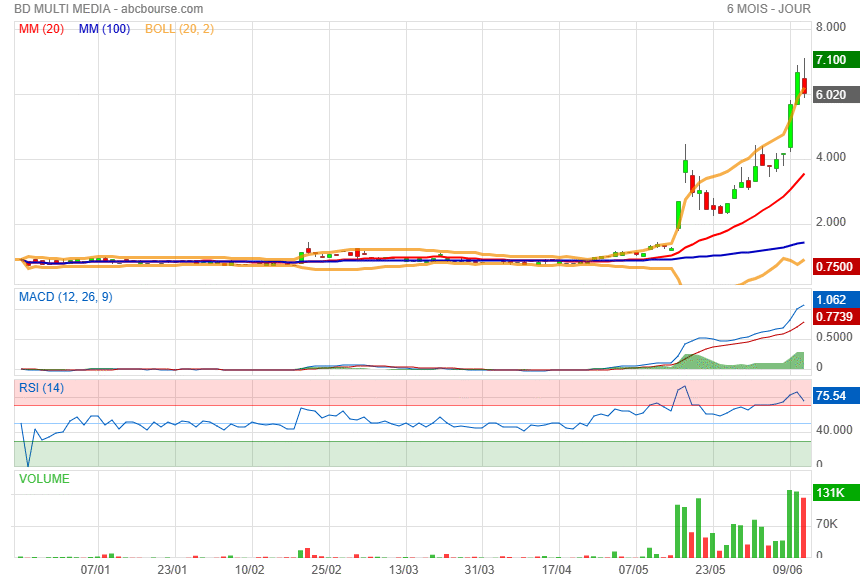Click the 25/02 date label

(326, 570)
